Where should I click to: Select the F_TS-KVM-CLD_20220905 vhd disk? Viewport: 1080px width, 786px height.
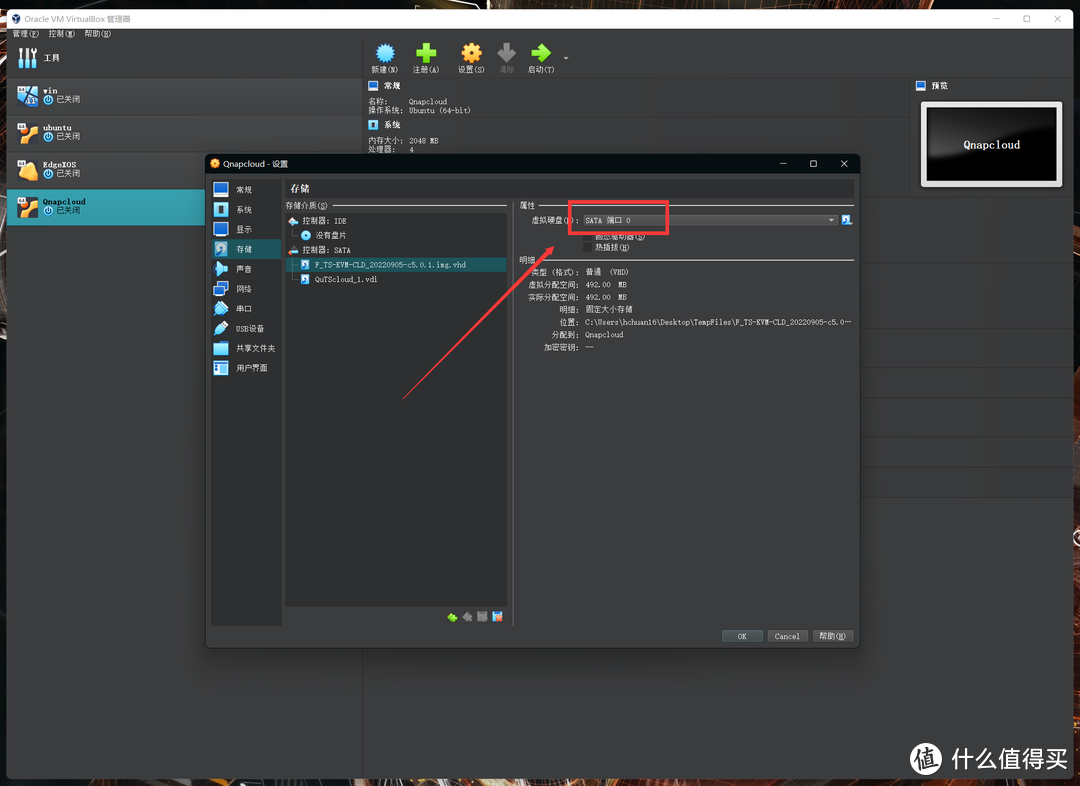[x=396, y=265]
